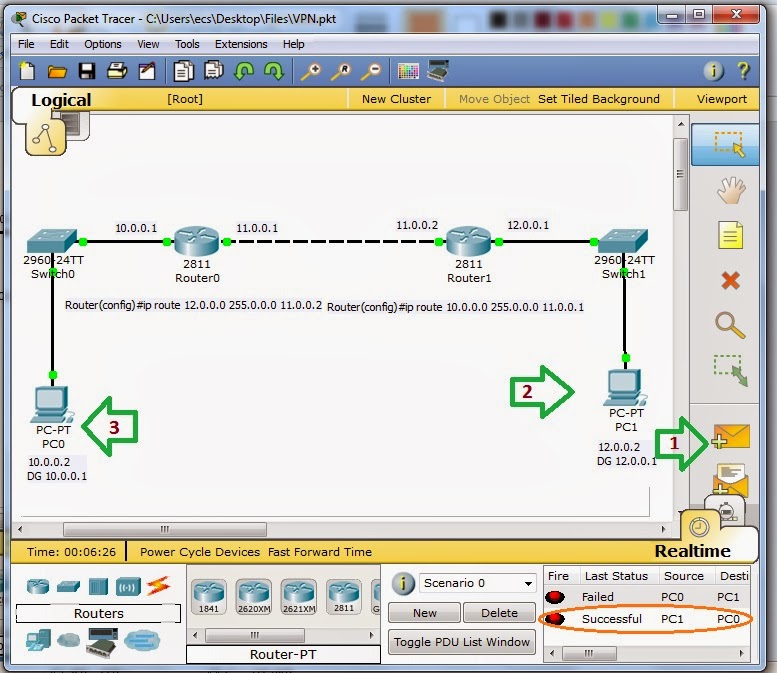Click Fast Forward Time
777x673 pixels.
tap(320, 552)
